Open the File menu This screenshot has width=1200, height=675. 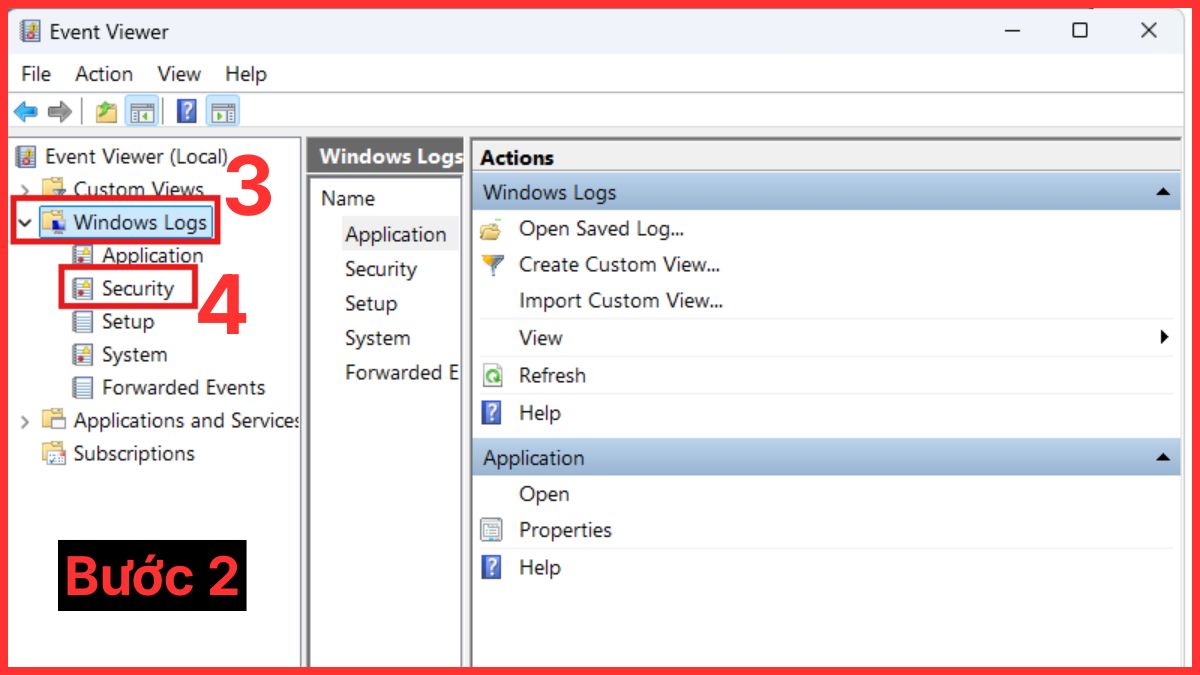[36, 74]
